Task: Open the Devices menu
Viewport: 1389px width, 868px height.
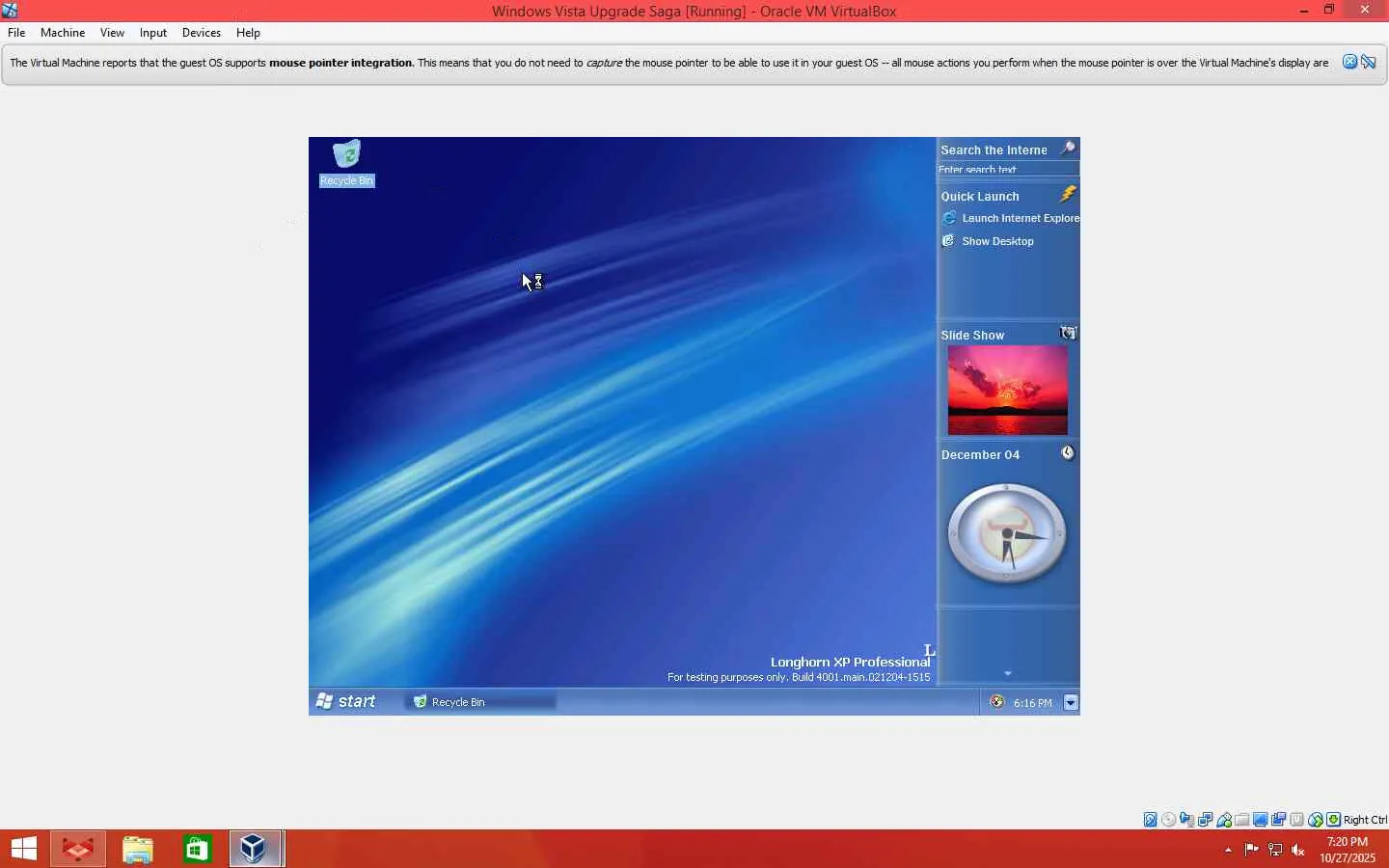Action: tap(202, 33)
